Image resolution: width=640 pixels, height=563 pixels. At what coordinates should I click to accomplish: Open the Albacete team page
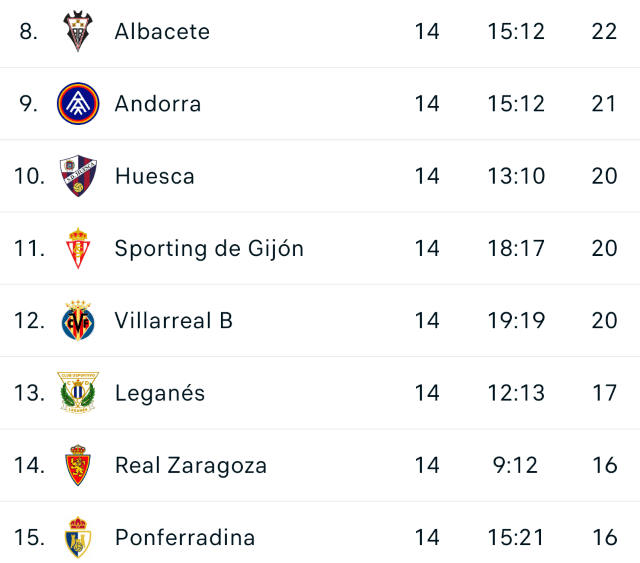(162, 31)
